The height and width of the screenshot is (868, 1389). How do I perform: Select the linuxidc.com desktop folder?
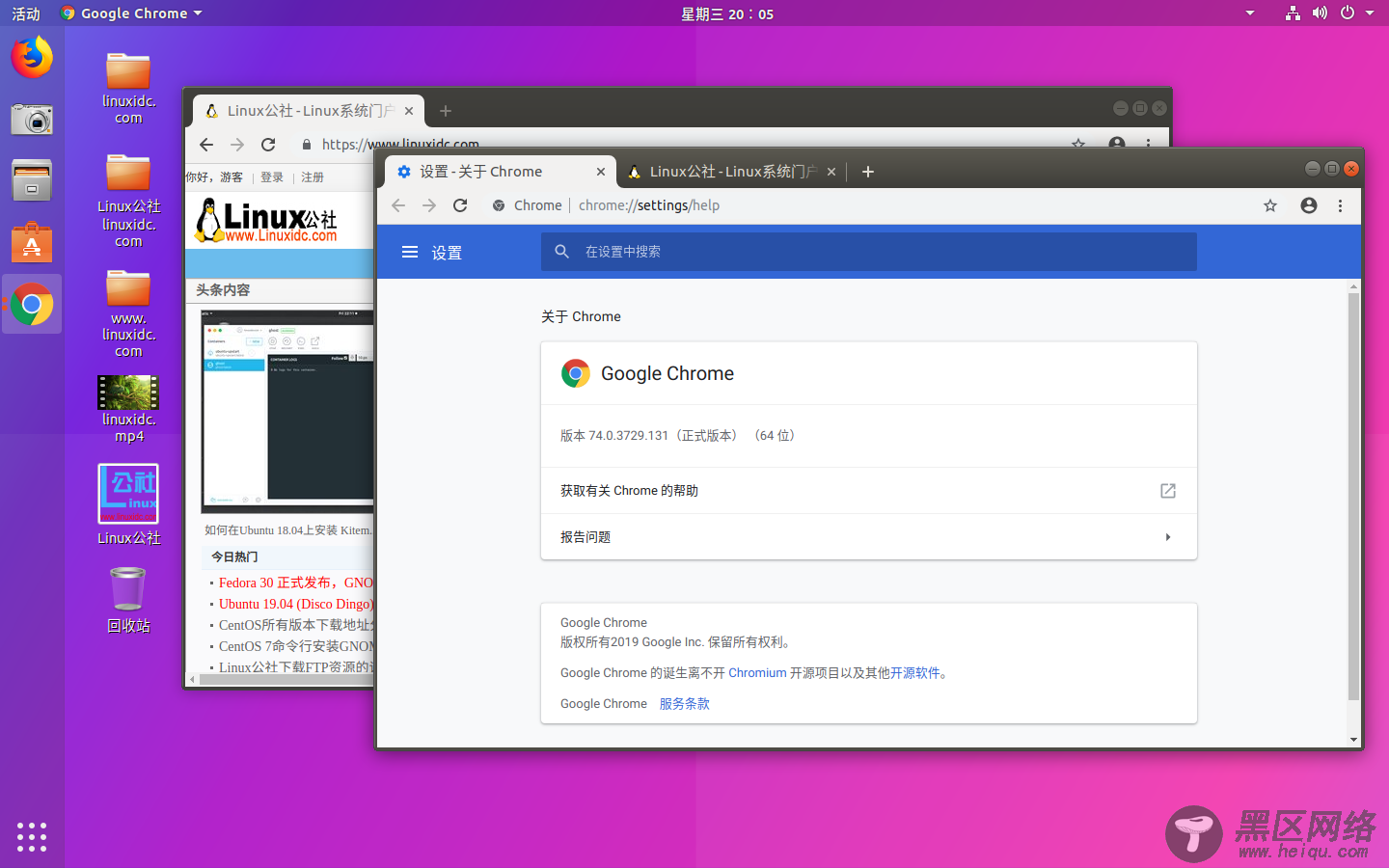(x=128, y=89)
